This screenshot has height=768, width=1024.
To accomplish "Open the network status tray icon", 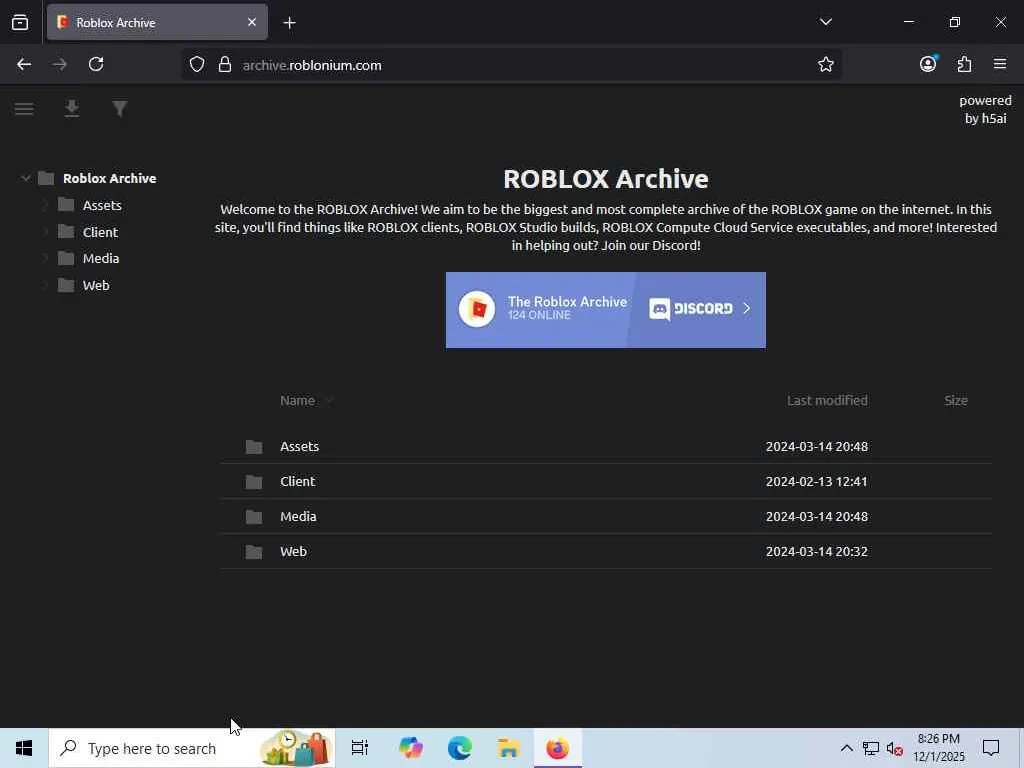I will coord(871,748).
